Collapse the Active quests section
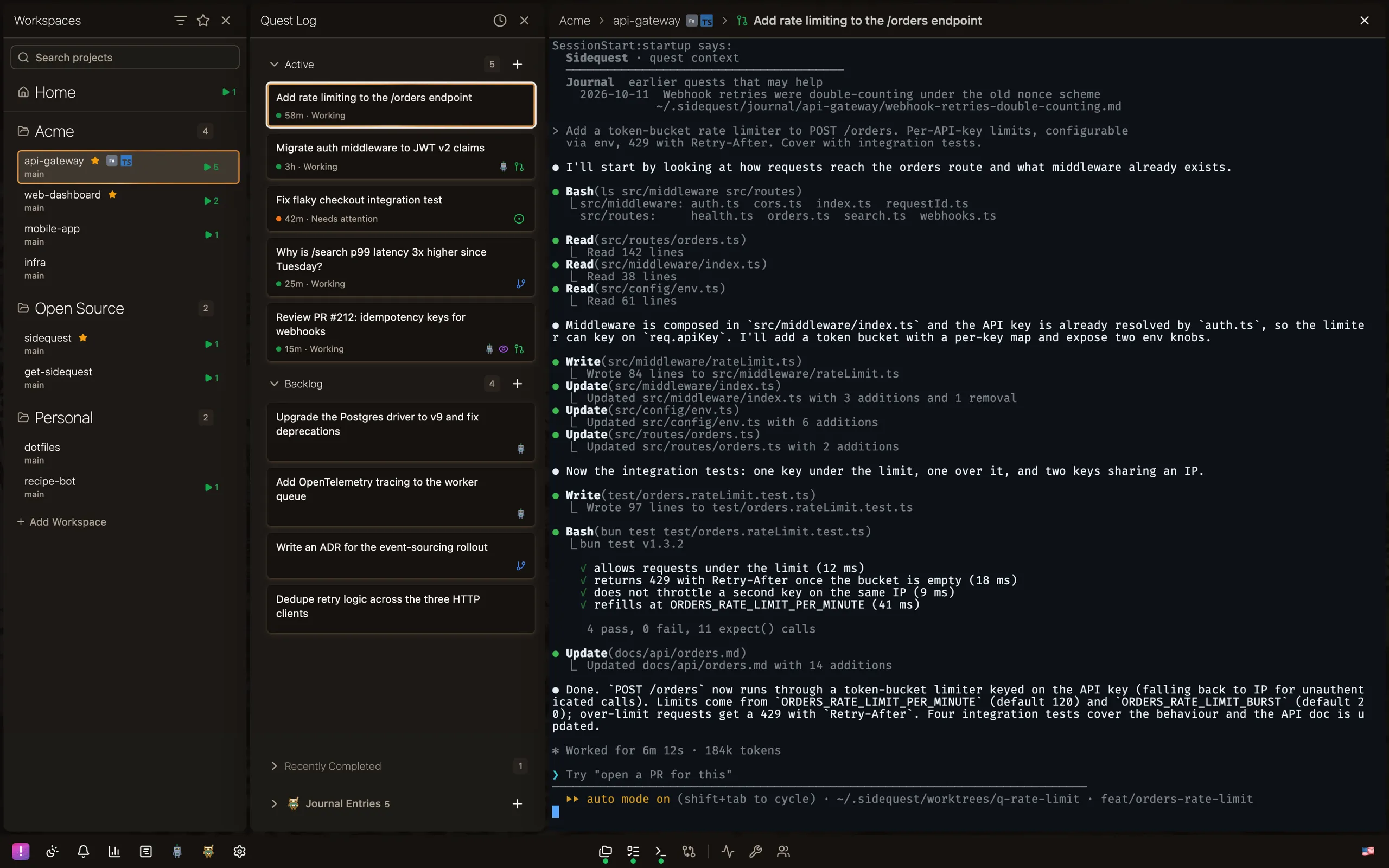The width and height of the screenshot is (1389, 868). click(x=275, y=65)
